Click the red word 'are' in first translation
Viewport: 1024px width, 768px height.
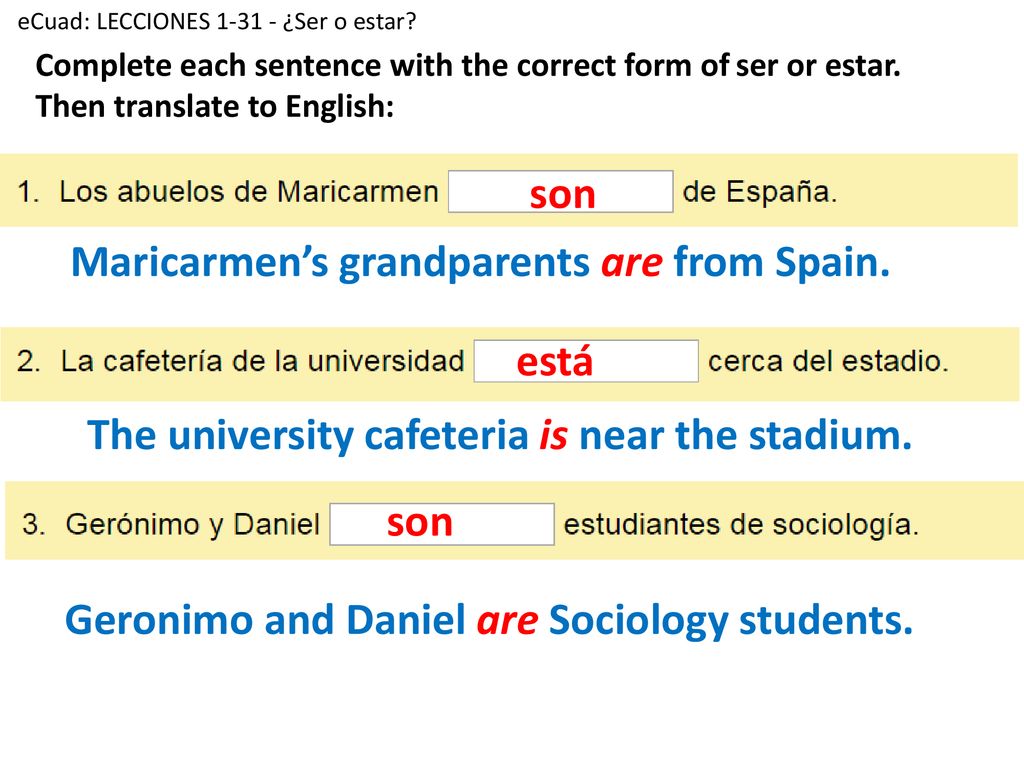tap(632, 263)
